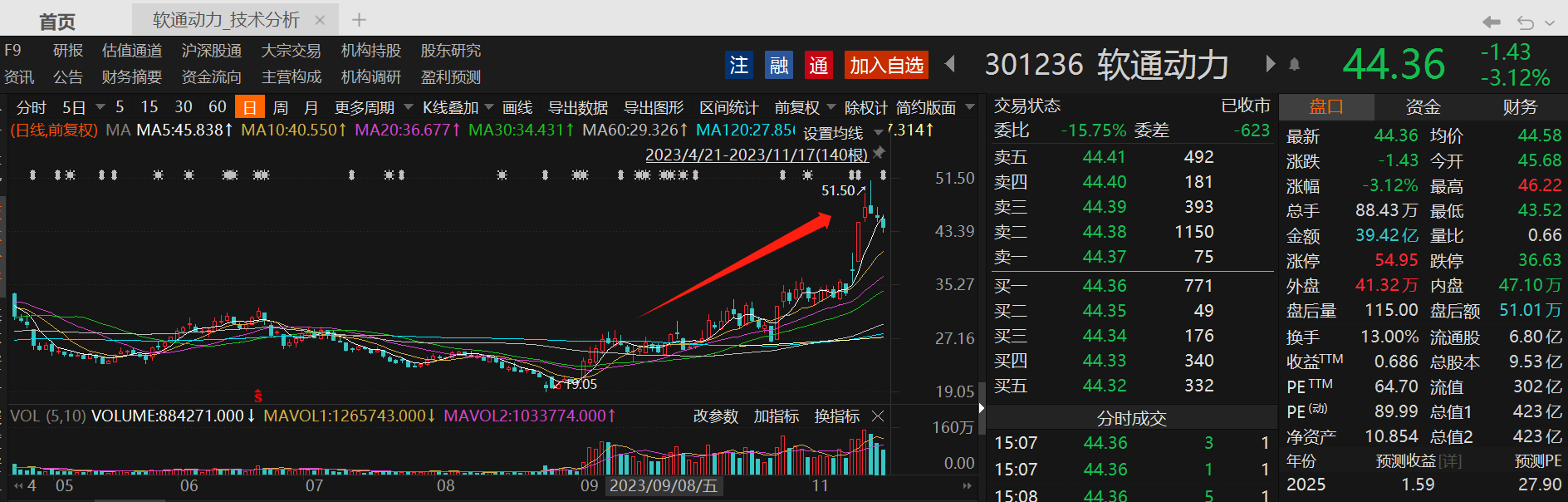This screenshot has width=1568, height=502.
Task: Click the alert bell icon next to stock name
Action: pos(1294,64)
